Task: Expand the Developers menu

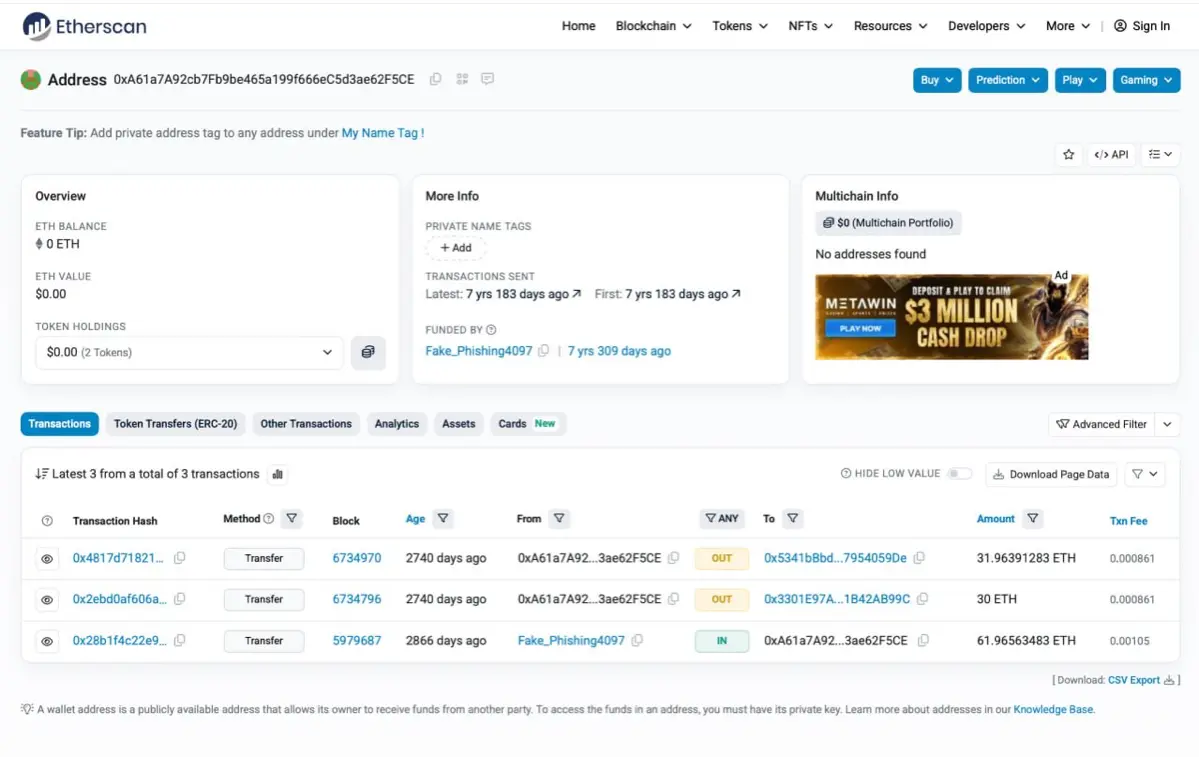Action: 986,26
